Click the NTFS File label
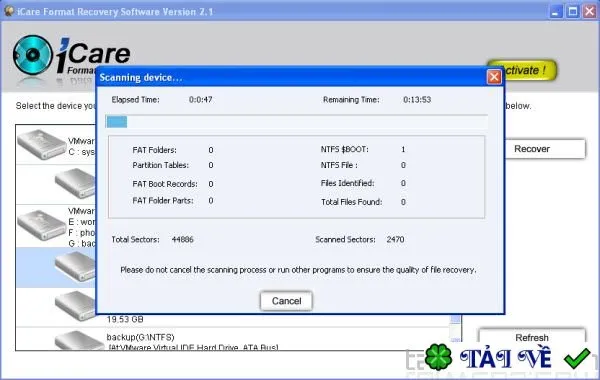This screenshot has height=380, width=600. 339,165
